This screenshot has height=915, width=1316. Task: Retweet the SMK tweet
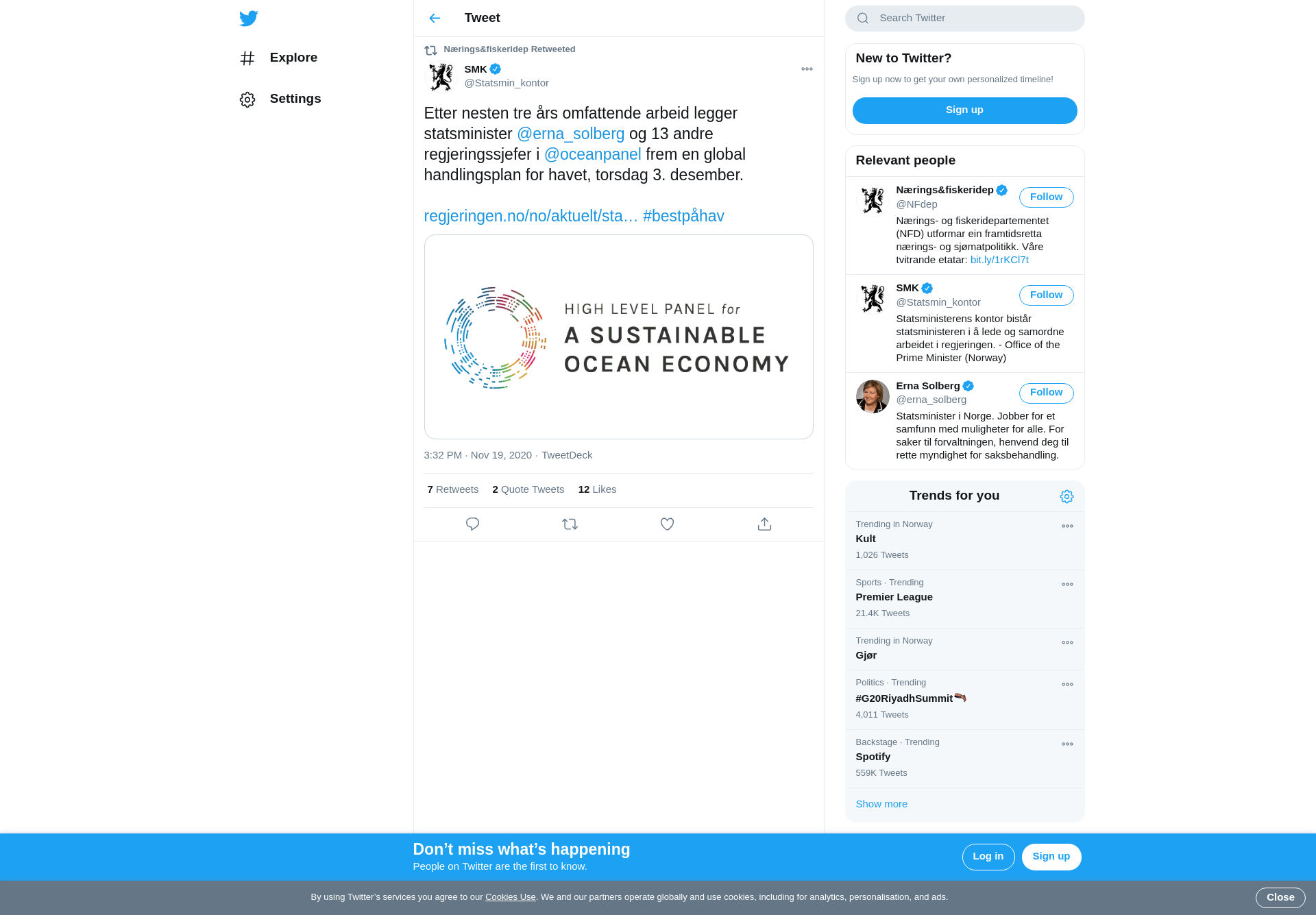point(570,524)
